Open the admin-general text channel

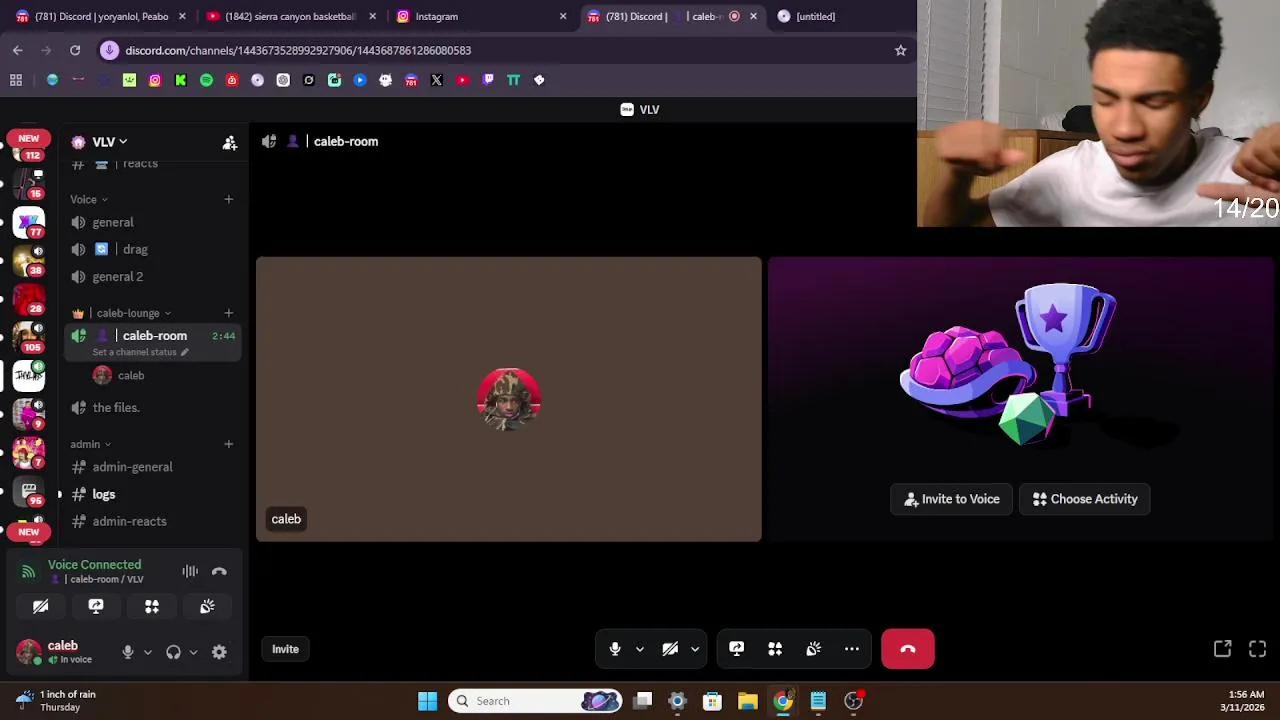pos(153,467)
